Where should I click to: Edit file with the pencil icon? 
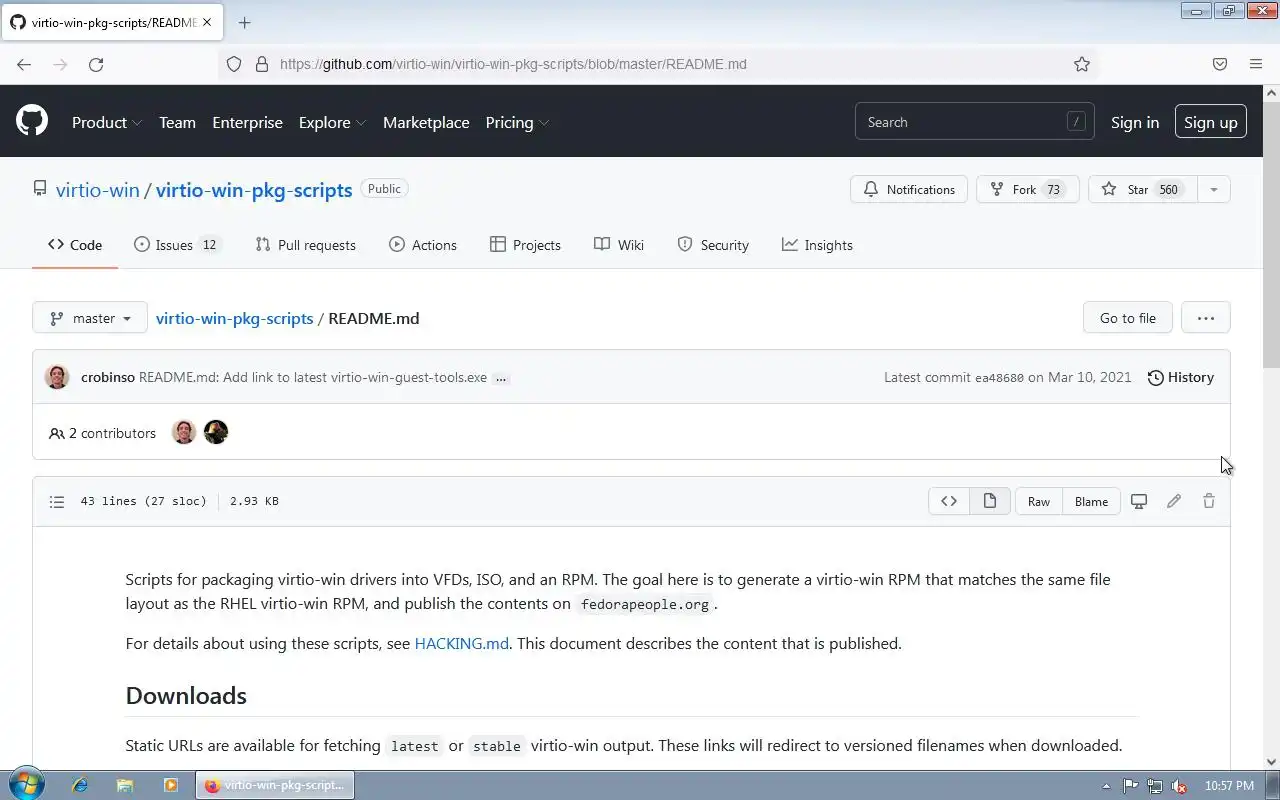point(1174,501)
